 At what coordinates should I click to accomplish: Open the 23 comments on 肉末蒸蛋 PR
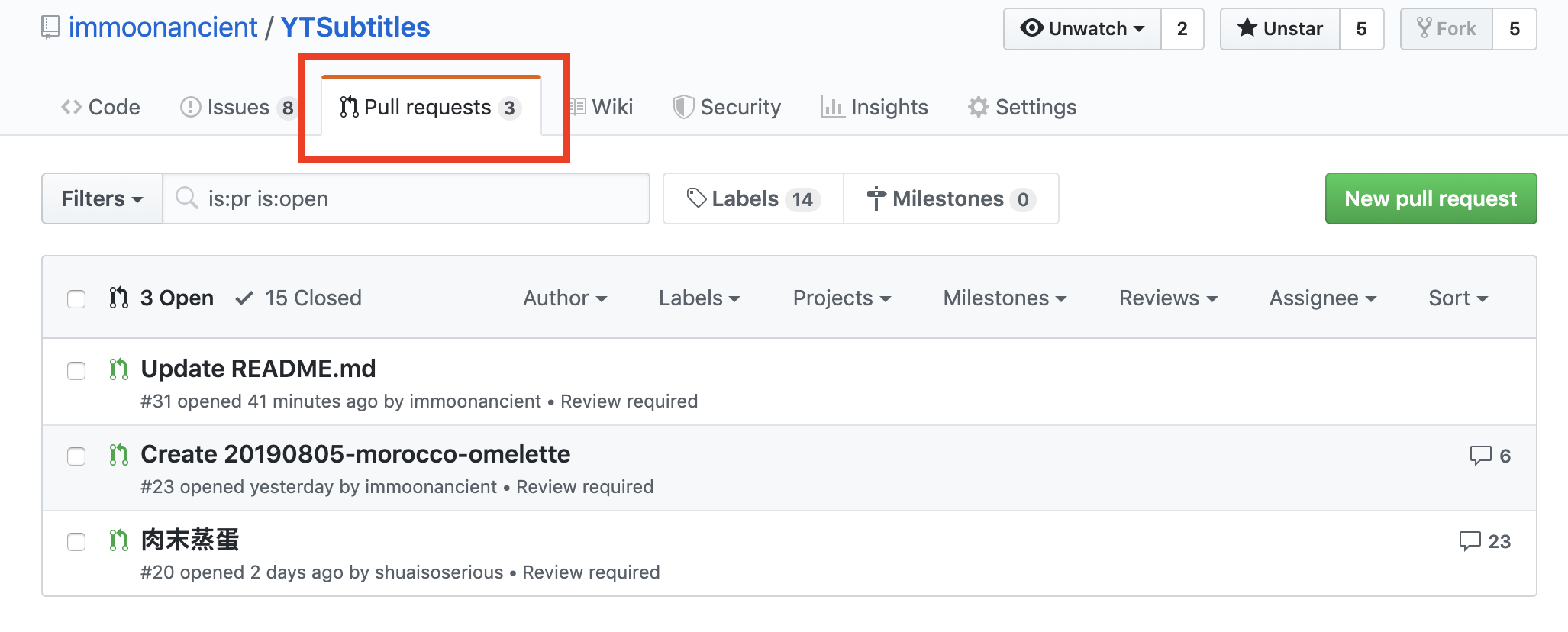(1485, 541)
